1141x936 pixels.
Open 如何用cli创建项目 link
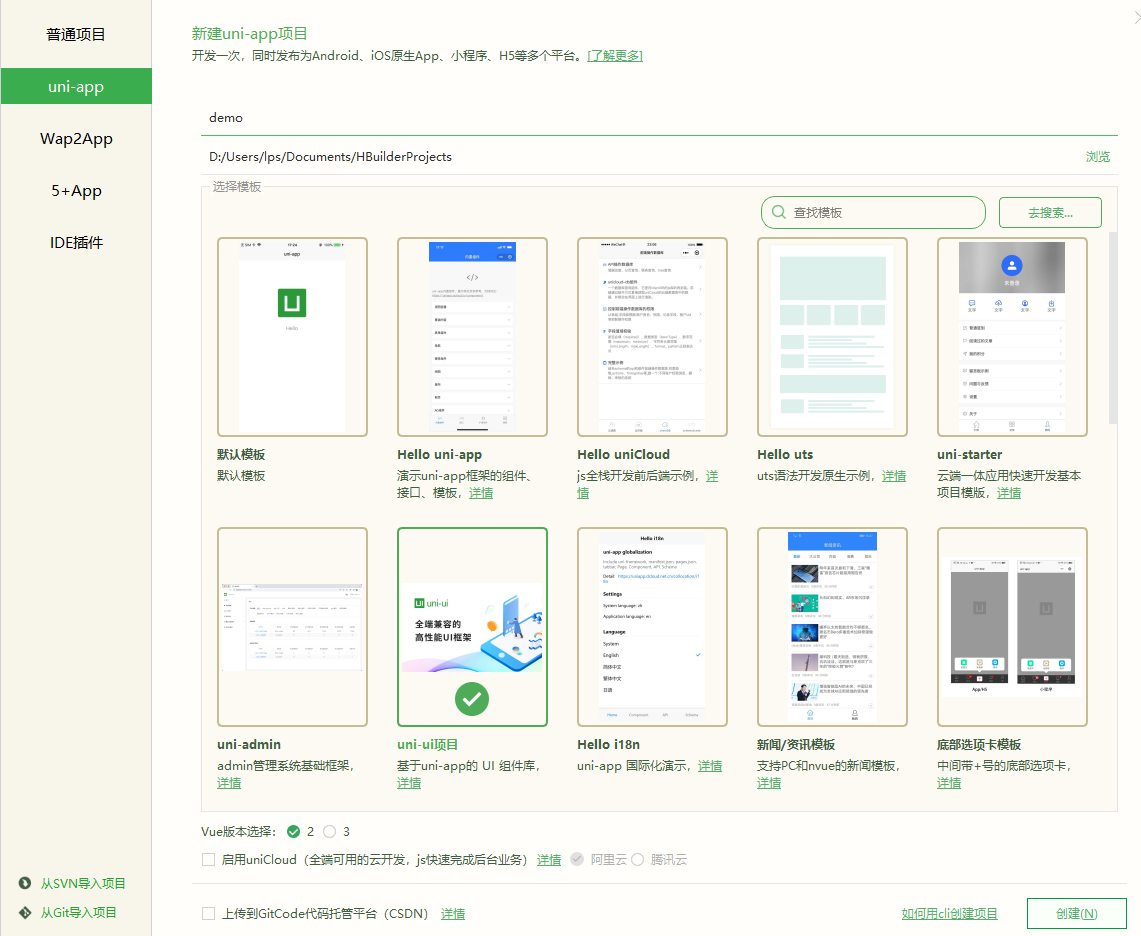(949, 913)
